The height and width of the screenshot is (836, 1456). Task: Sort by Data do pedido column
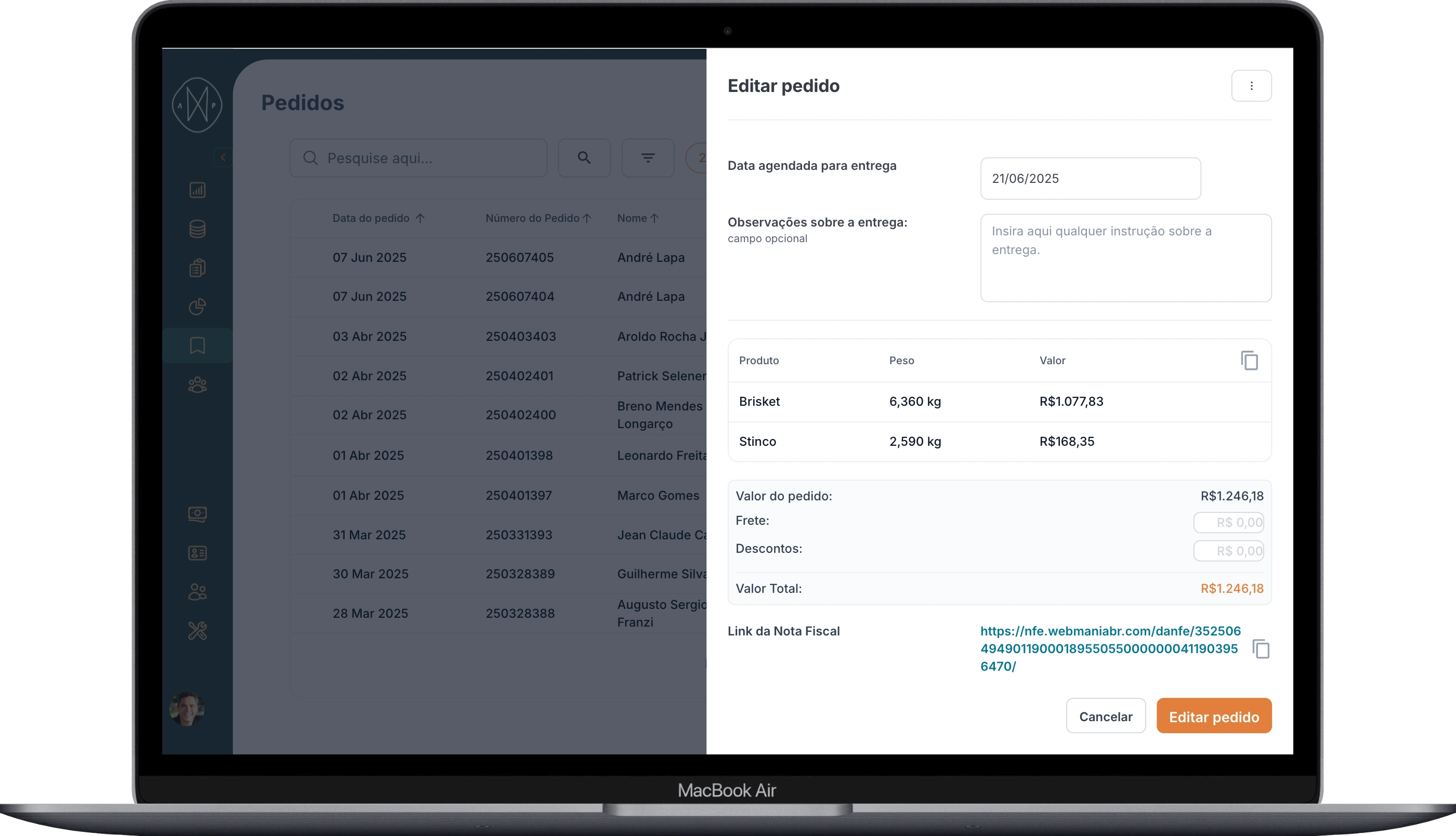point(378,218)
